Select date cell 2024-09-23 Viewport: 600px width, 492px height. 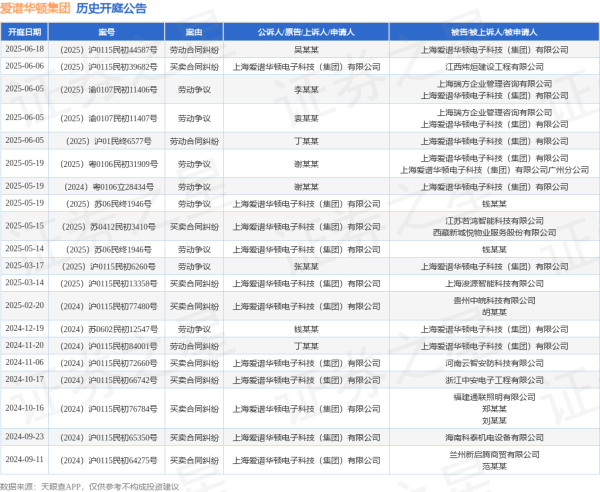pyautogui.click(x=24, y=437)
